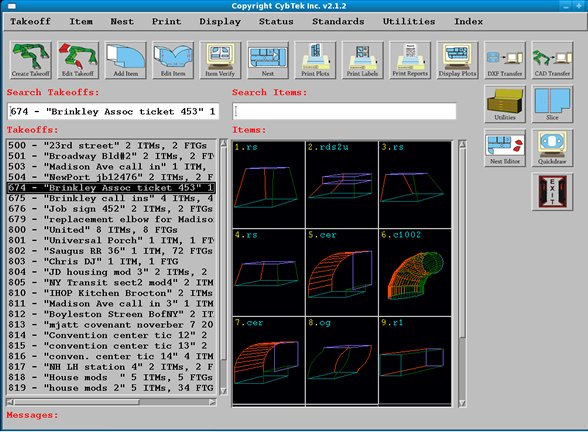The height and width of the screenshot is (432, 588).
Task: Select the Add Item toolbar icon
Action: (x=126, y=60)
